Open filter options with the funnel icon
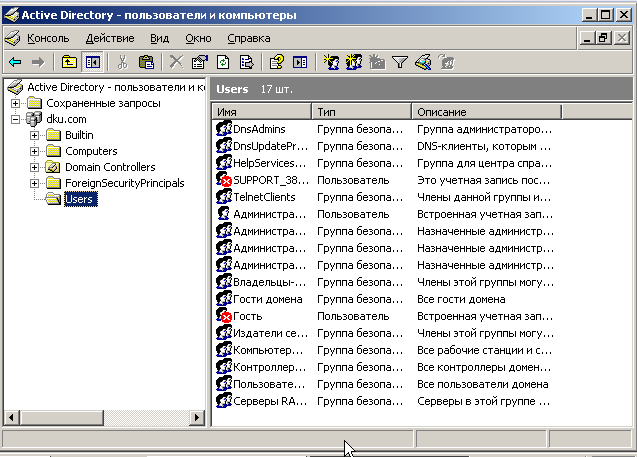The width and height of the screenshot is (637, 457). [400, 62]
